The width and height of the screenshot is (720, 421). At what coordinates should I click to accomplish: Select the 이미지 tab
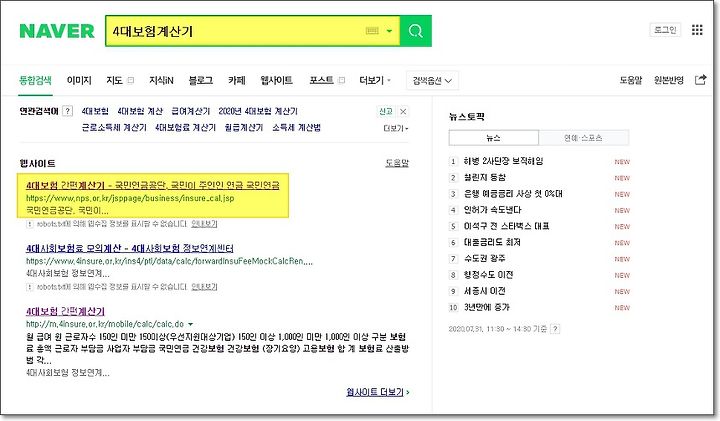click(79, 80)
